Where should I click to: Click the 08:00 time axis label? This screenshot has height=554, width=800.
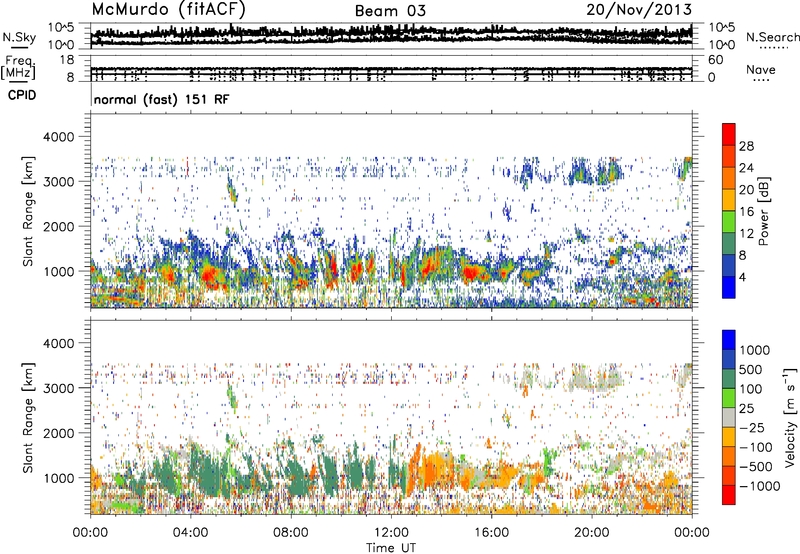290,533
